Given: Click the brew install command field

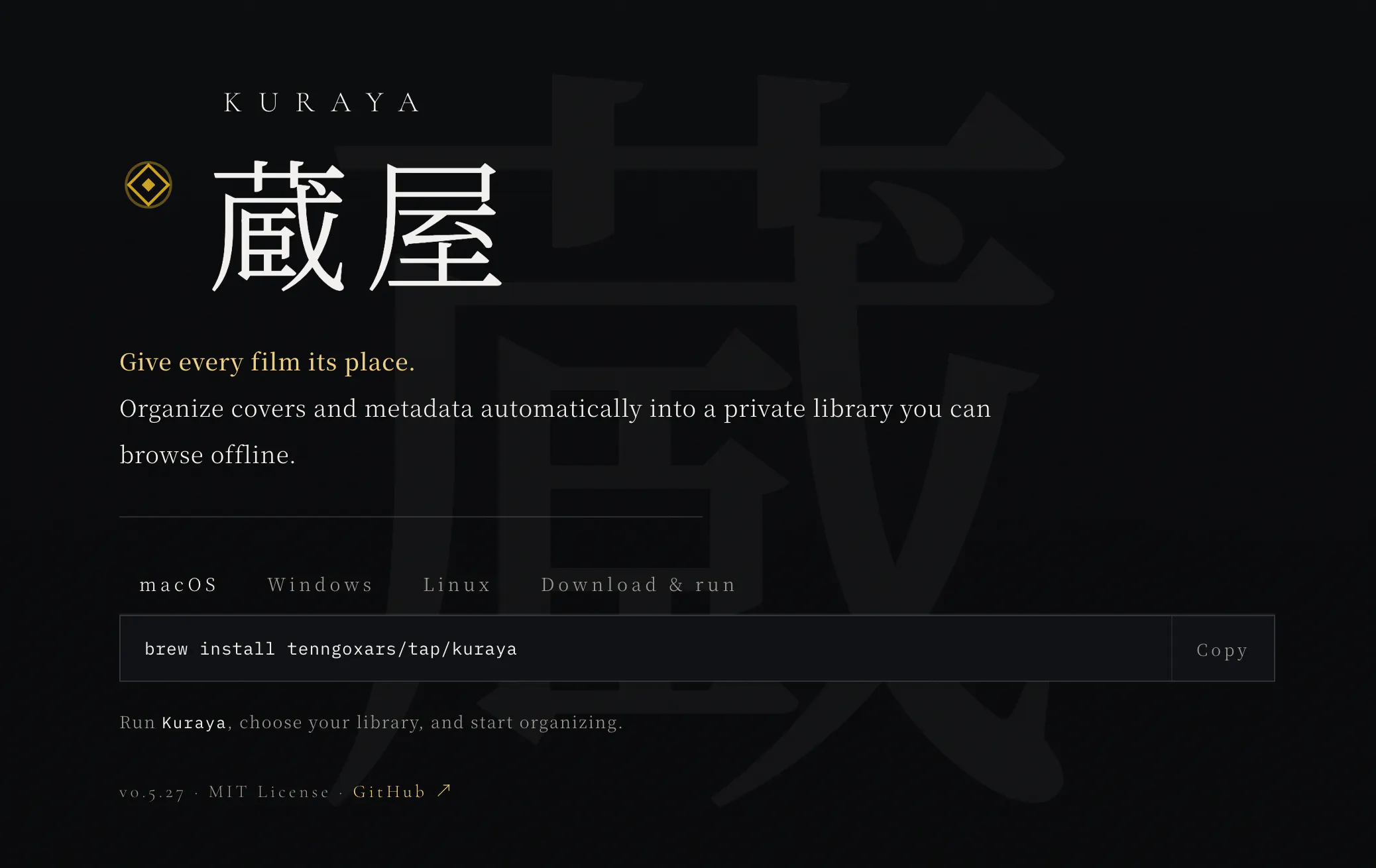Looking at the screenshot, I should point(646,649).
